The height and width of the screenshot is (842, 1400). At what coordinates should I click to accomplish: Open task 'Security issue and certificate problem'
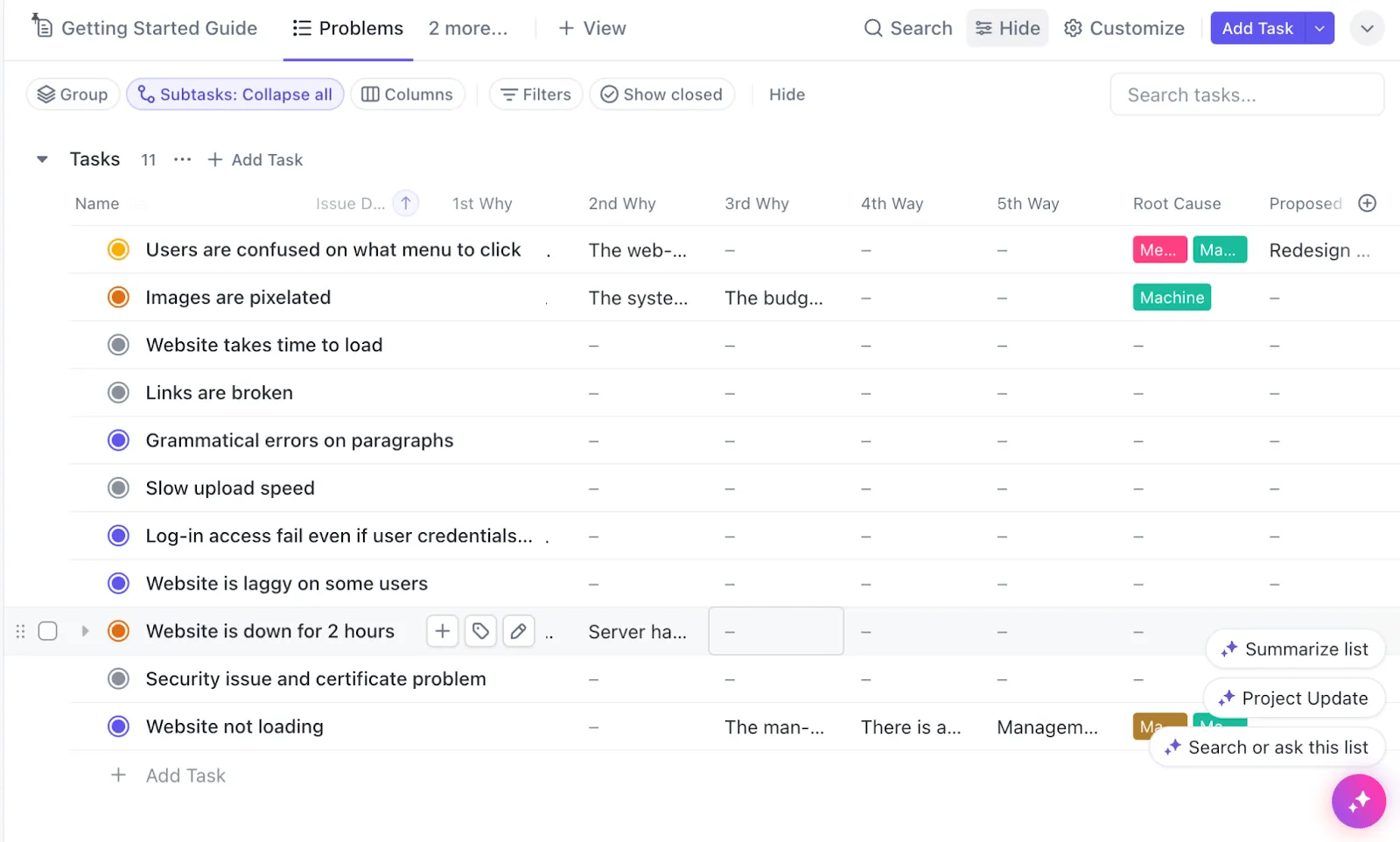click(x=316, y=678)
